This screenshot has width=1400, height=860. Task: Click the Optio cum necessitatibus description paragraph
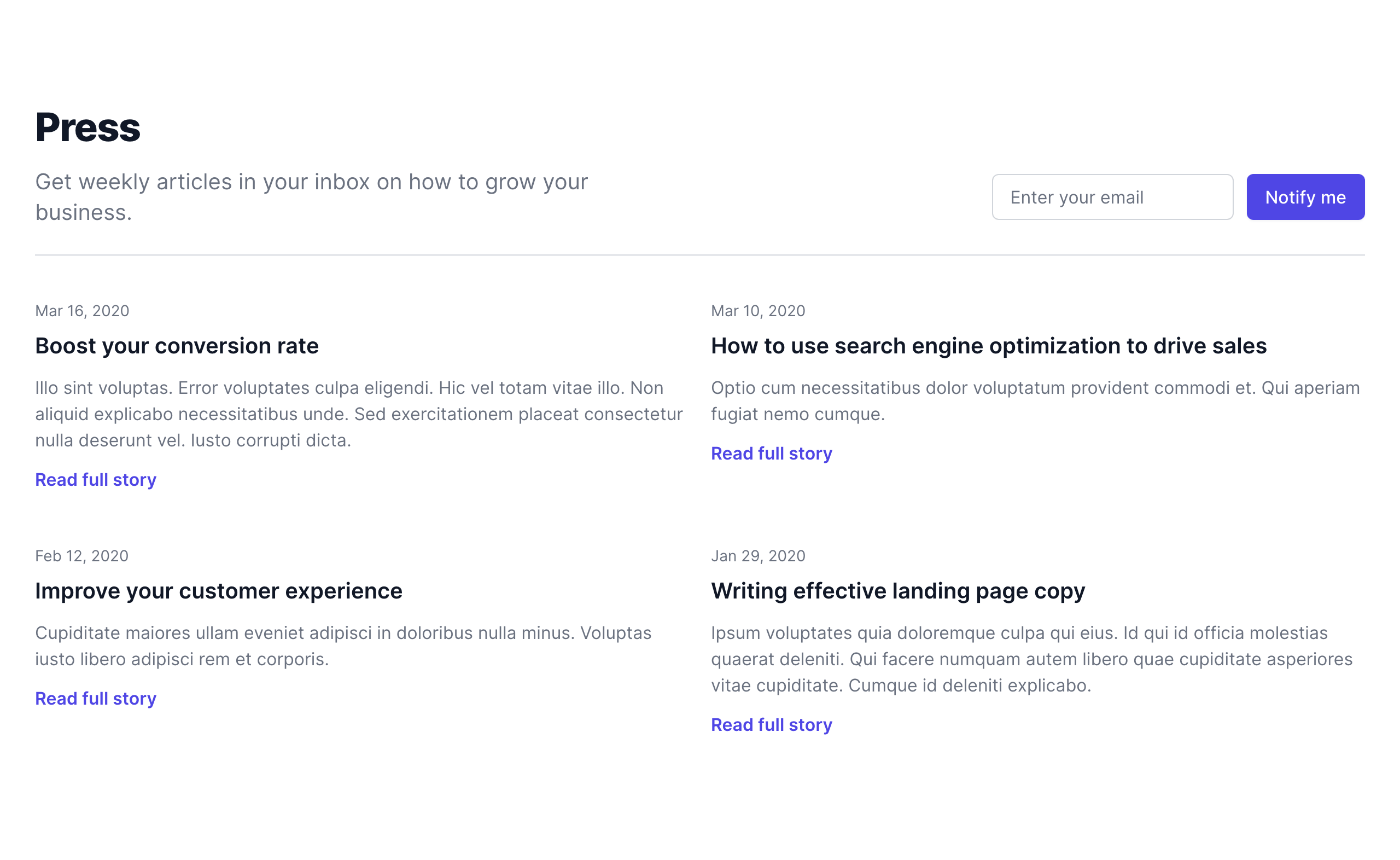tap(1035, 401)
